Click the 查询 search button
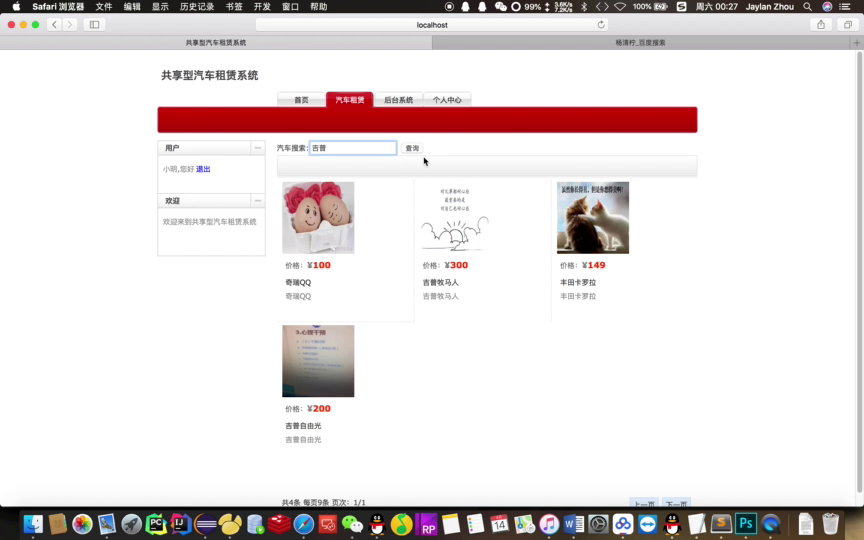864x540 pixels. [x=412, y=148]
